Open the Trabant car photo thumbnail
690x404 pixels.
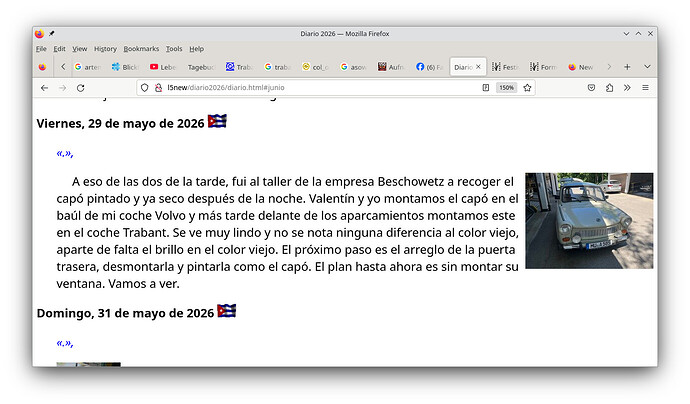[x=589, y=220]
